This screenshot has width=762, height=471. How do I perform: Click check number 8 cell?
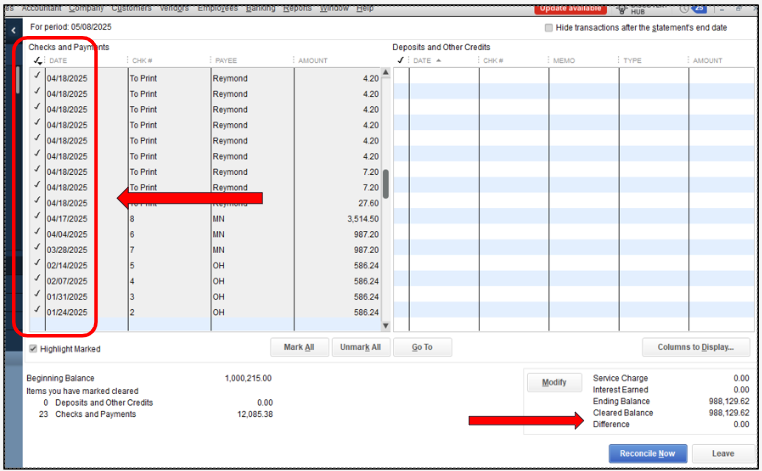pyautogui.click(x=169, y=219)
